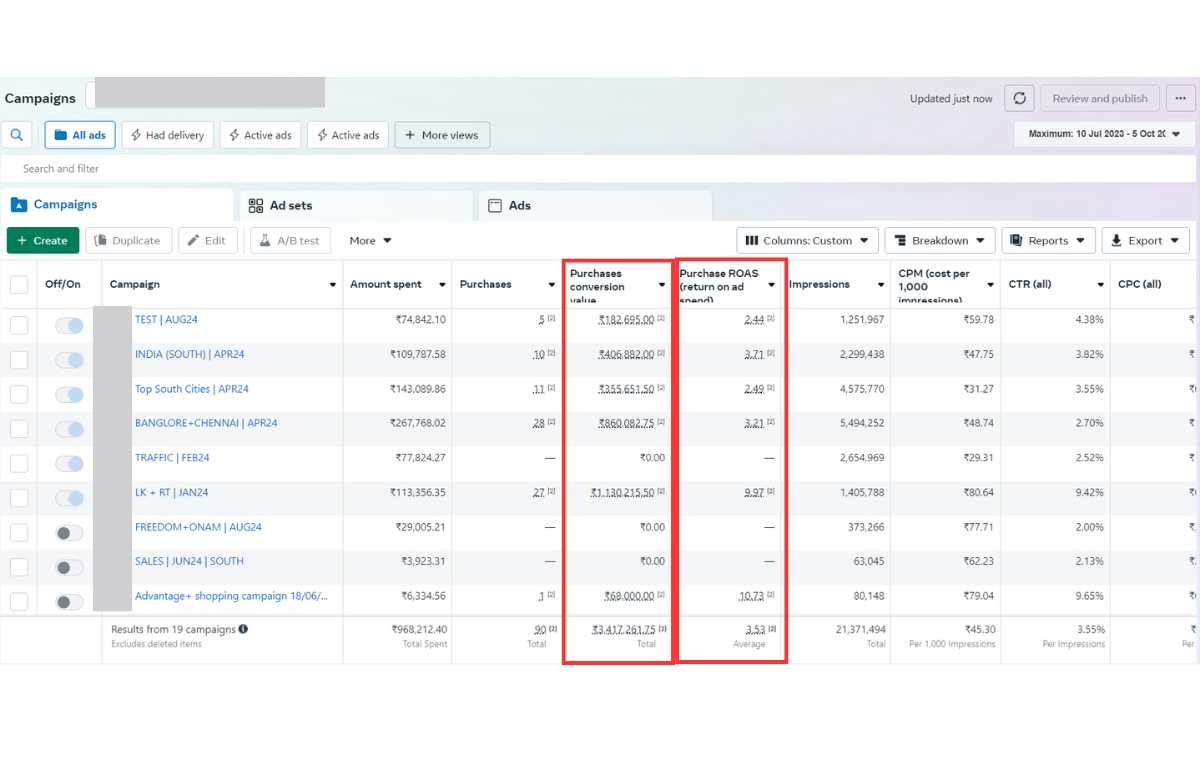Click the A/B test flask button
The width and height of the screenshot is (1200, 768).
pos(290,240)
